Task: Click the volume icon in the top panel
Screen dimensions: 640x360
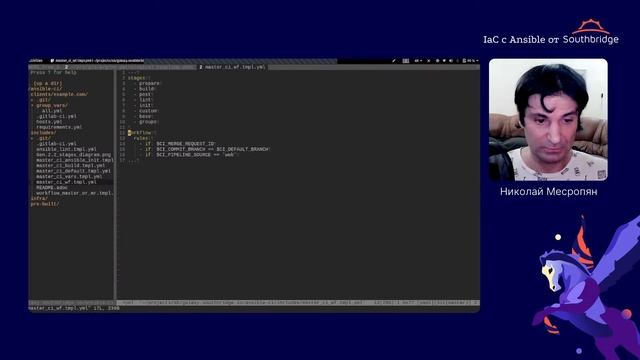Action: [x=451, y=61]
